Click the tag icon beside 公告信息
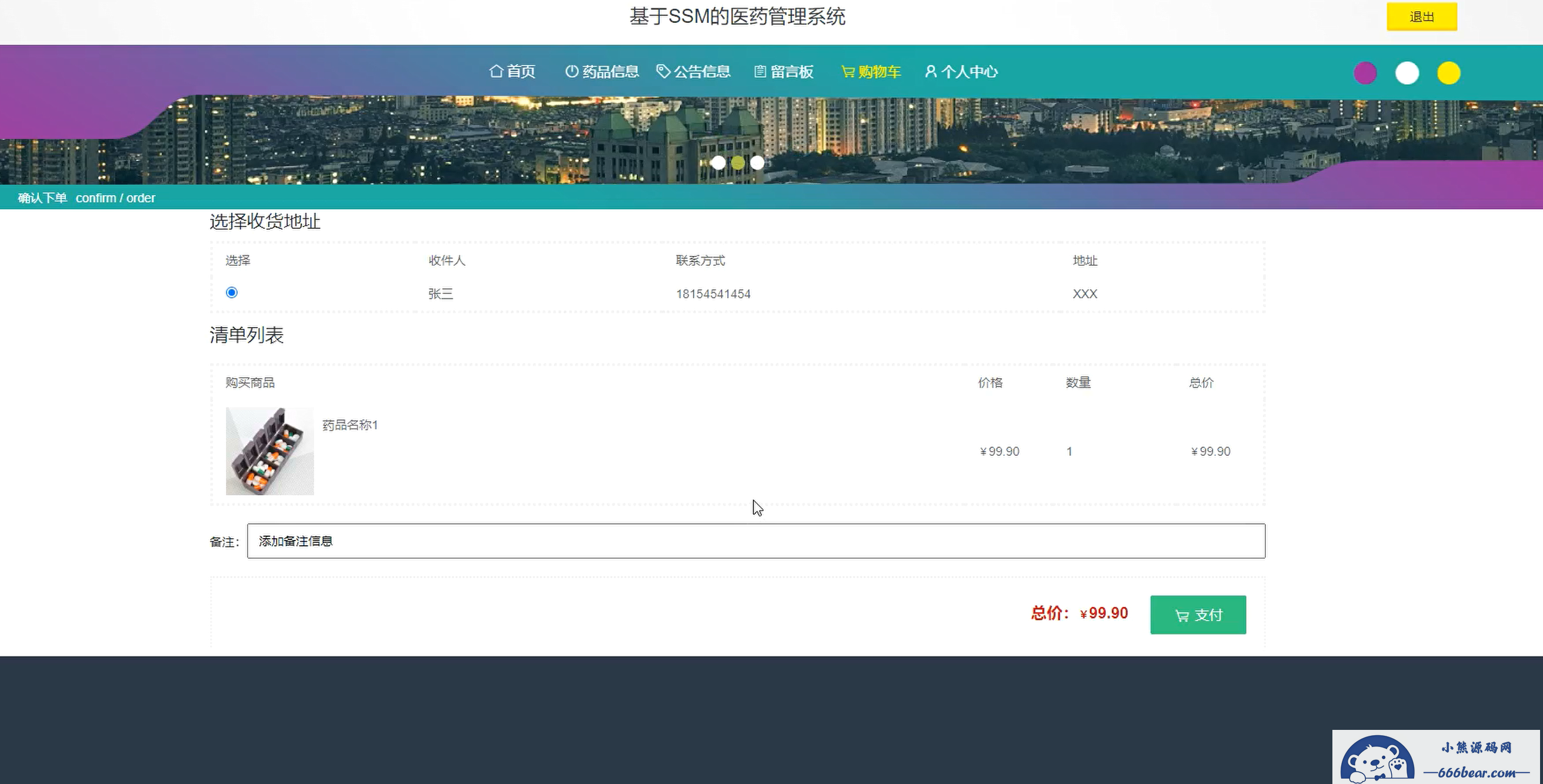Image resolution: width=1543 pixels, height=784 pixels. pyautogui.click(x=663, y=71)
